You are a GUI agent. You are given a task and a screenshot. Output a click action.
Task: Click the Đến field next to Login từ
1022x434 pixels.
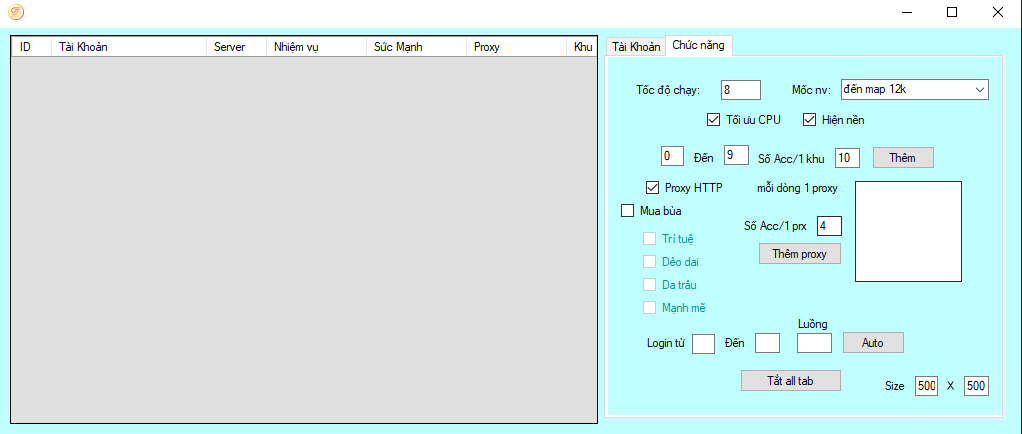767,343
